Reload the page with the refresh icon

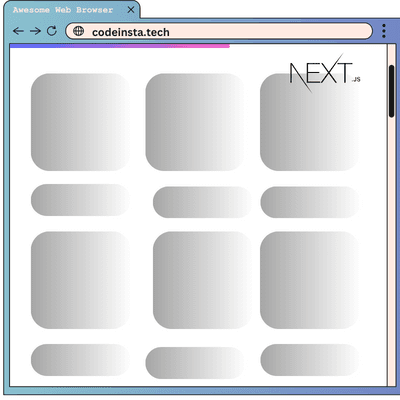52,31
